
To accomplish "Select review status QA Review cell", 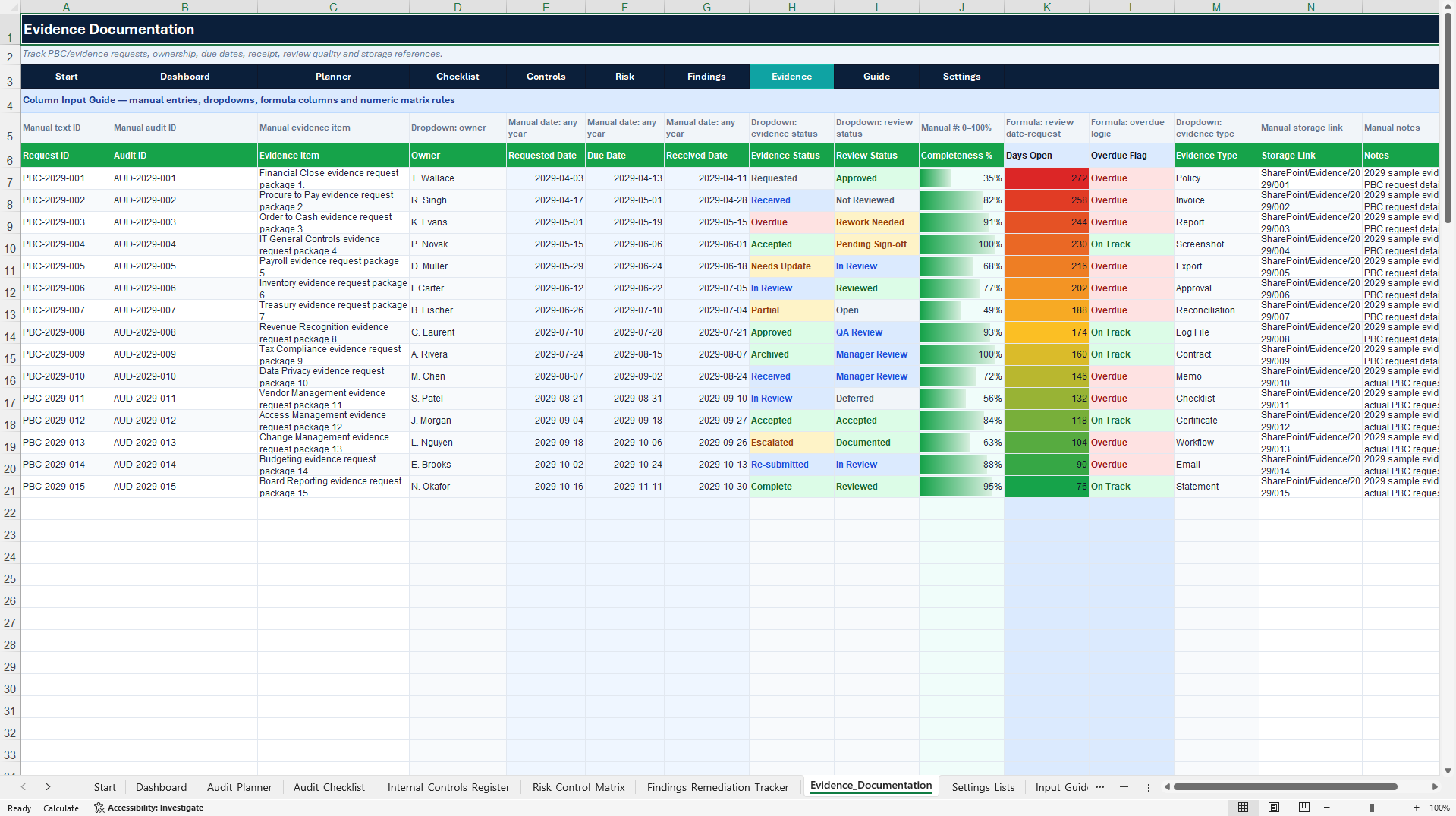I will coord(876,332).
